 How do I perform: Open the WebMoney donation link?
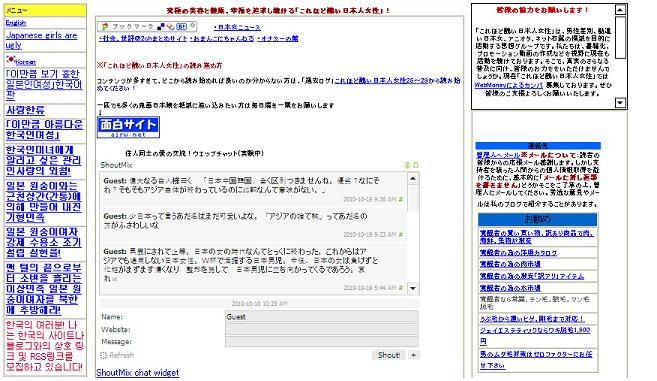click(x=508, y=85)
